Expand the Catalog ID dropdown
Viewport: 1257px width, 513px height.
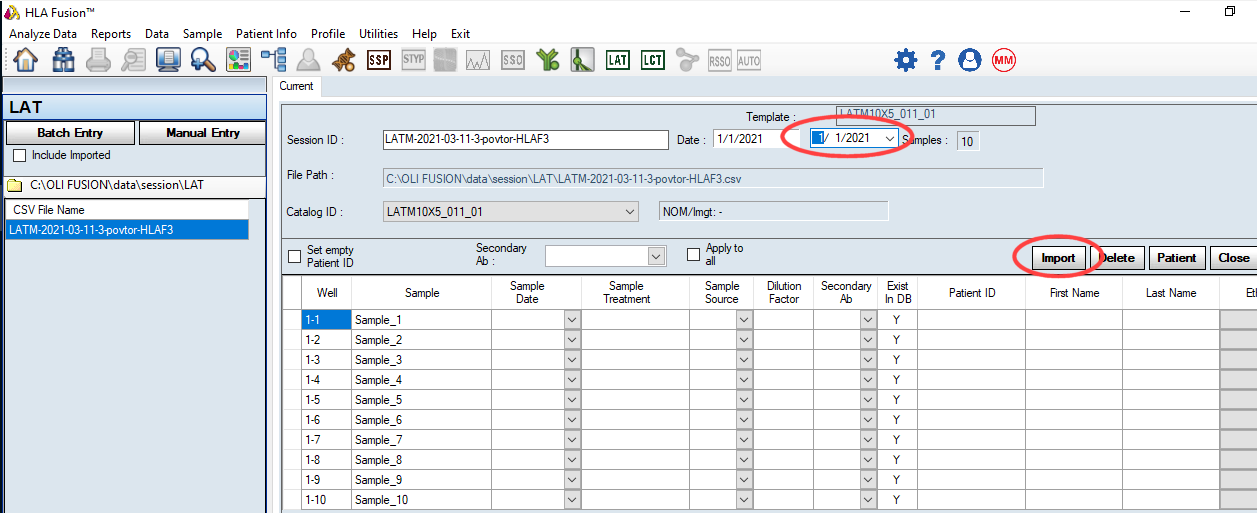click(x=629, y=211)
